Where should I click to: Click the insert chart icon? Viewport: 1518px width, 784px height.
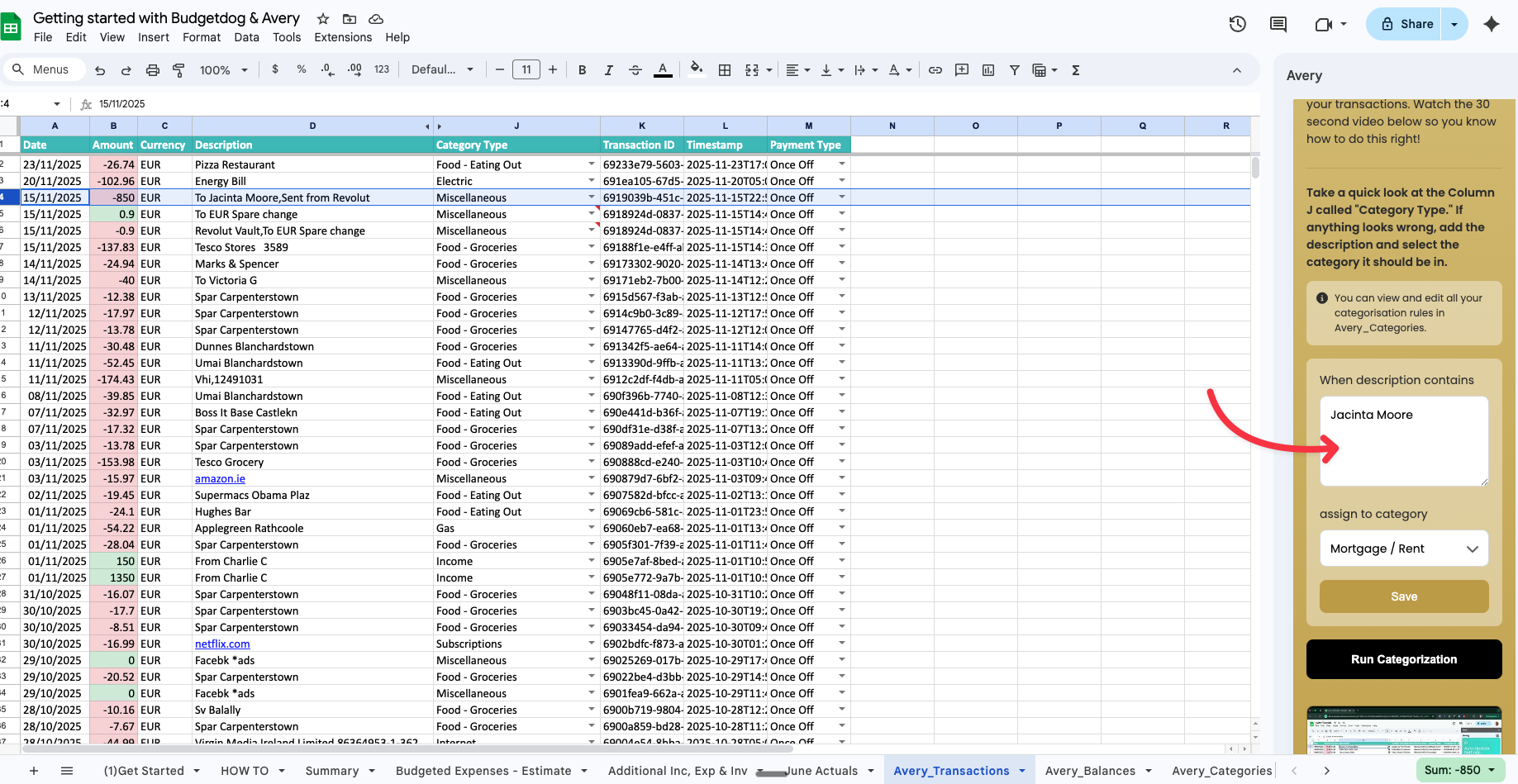pyautogui.click(x=988, y=70)
